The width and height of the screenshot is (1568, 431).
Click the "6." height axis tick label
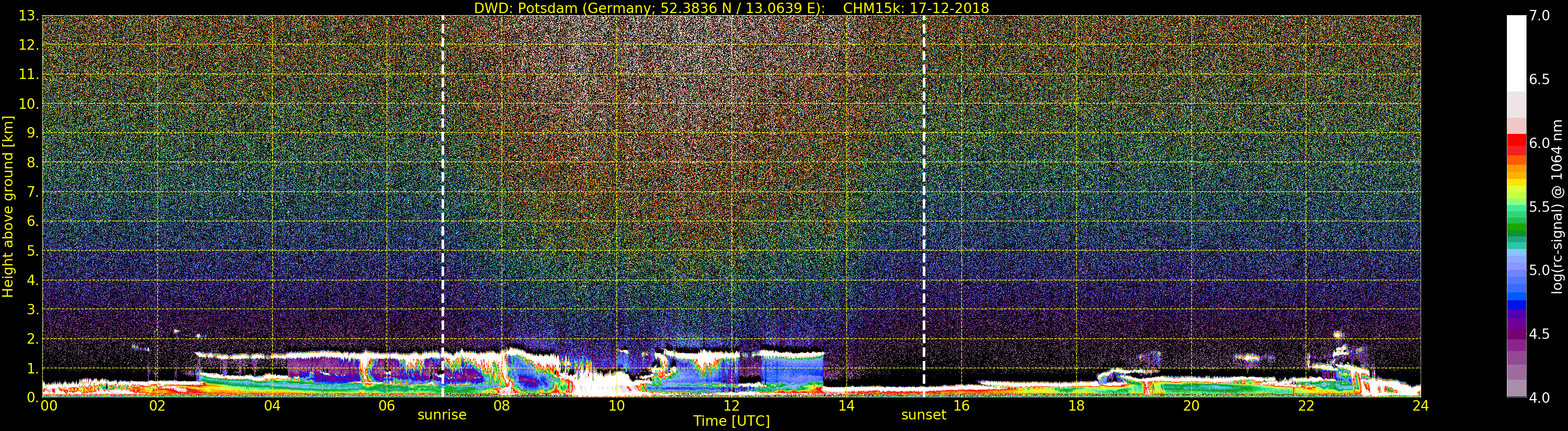(x=33, y=221)
